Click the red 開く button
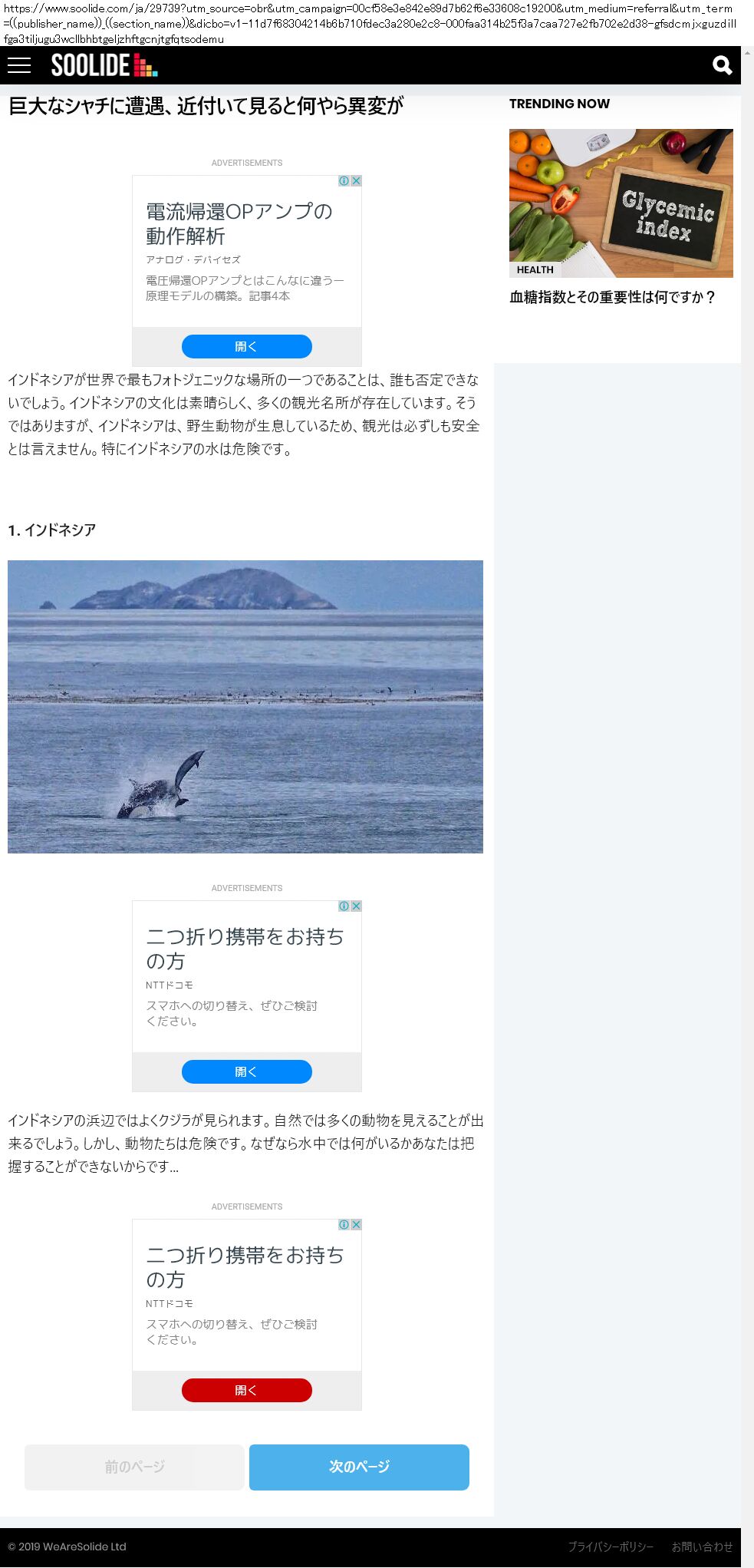 pyautogui.click(x=247, y=1390)
